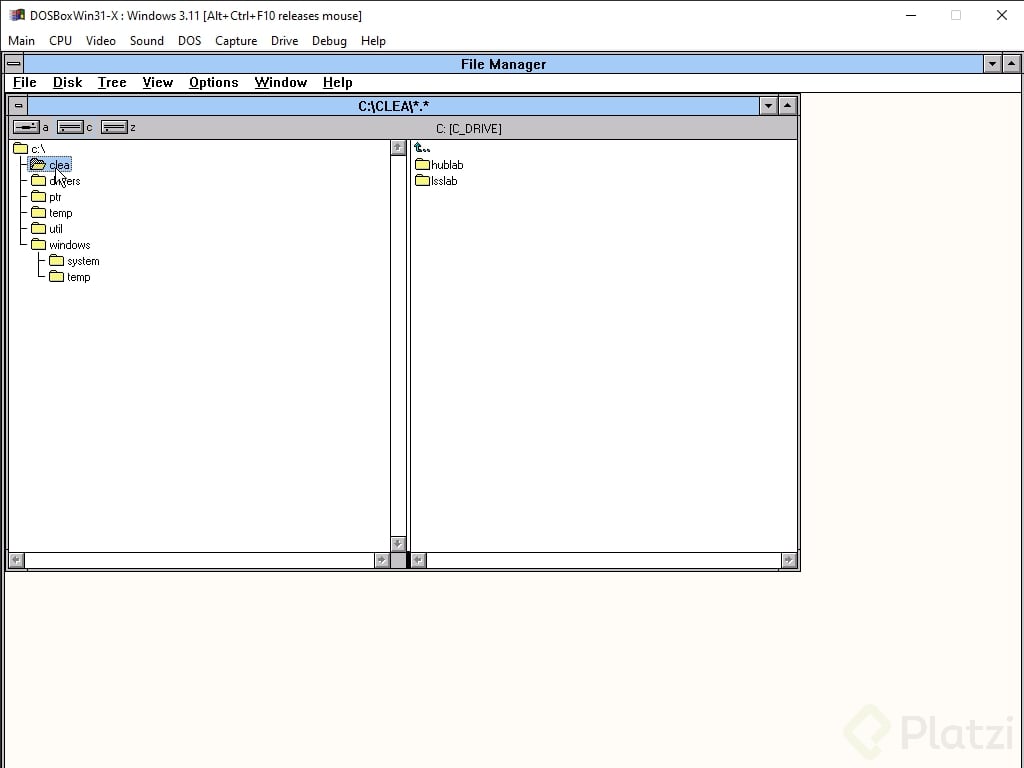The image size is (1024, 768).
Task: Select the lsslab folder in file list
Action: point(436,181)
